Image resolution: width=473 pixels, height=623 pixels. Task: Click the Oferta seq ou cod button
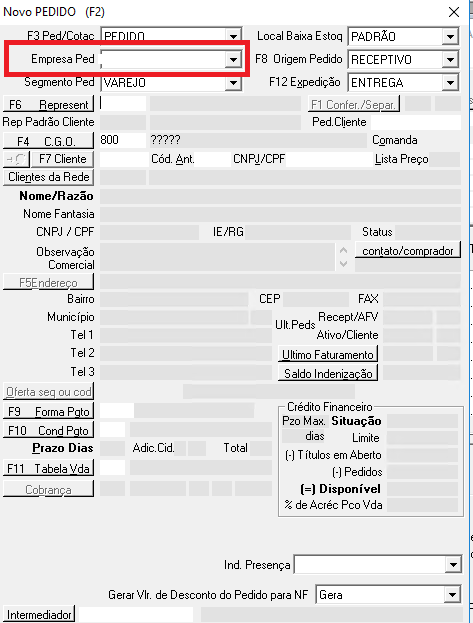[48, 392]
